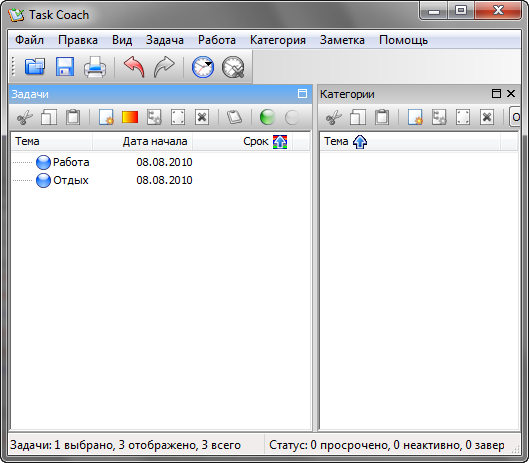Close the Категории panel
Screen dimensions: 529x463
pyautogui.click(x=511, y=93)
